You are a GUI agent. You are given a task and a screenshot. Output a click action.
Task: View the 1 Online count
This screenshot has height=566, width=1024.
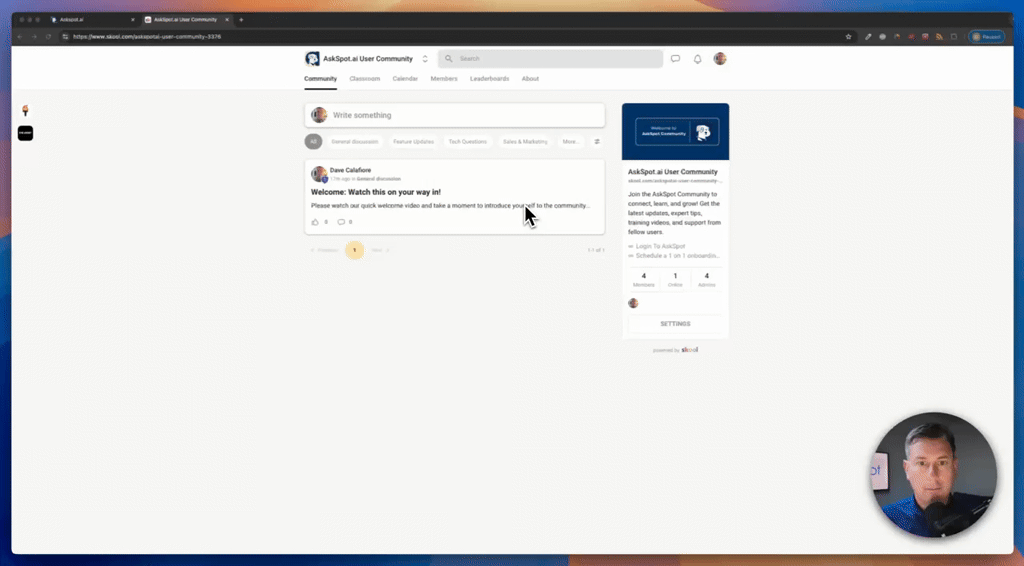(x=675, y=279)
